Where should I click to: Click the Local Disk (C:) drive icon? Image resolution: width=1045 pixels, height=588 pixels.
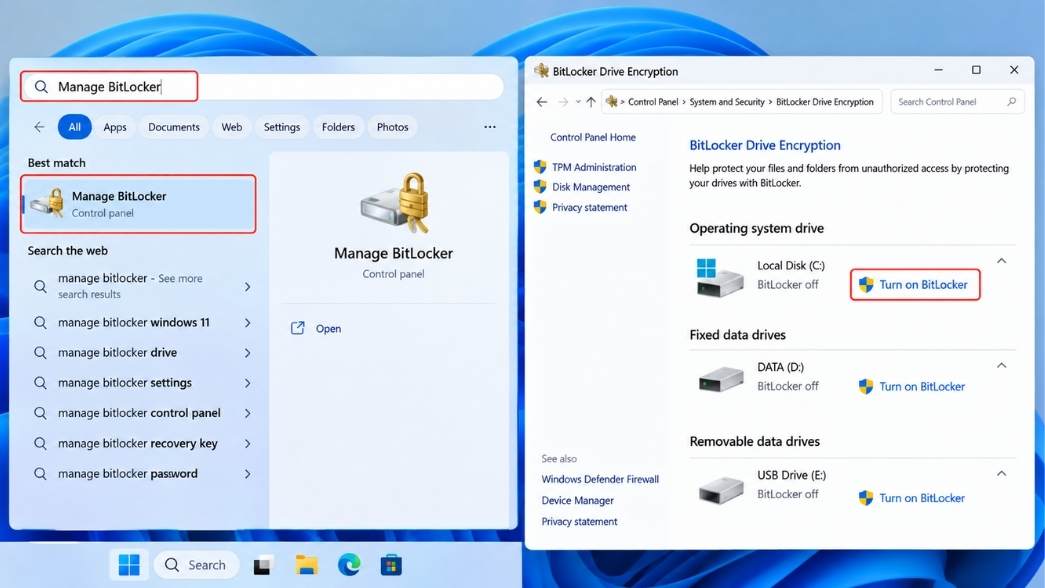click(x=719, y=277)
